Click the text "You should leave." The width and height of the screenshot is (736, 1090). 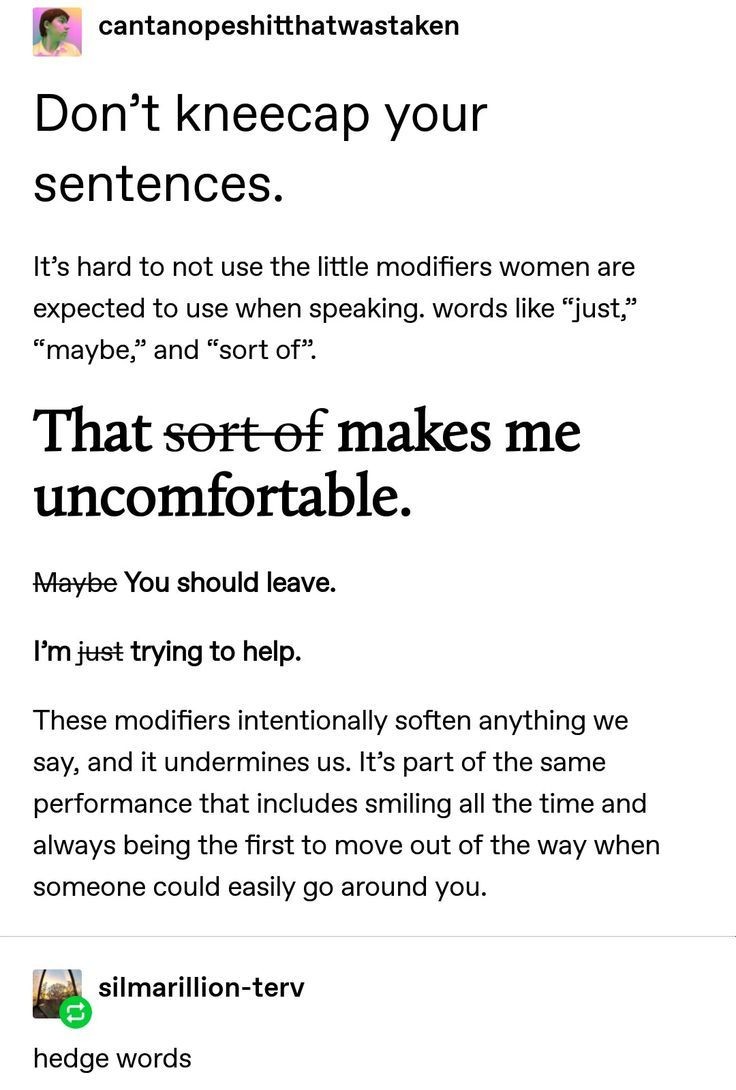click(x=230, y=582)
